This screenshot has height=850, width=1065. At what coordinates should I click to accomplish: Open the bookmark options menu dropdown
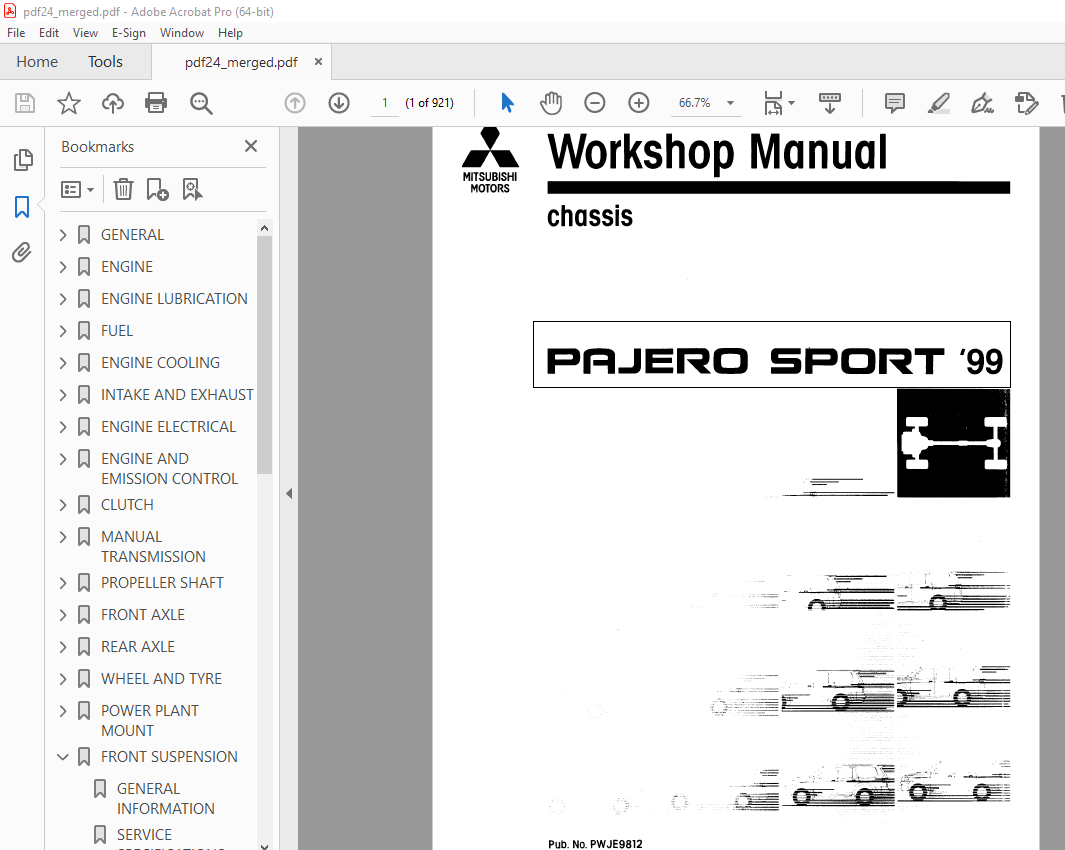tap(77, 190)
